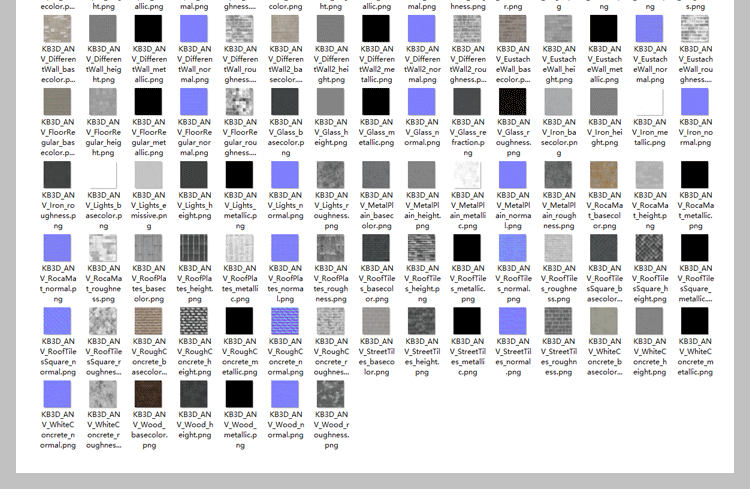Open the RoughConcrete_basecolor brick texture
Image resolution: width=750 pixels, height=502 pixels.
pos(148,321)
